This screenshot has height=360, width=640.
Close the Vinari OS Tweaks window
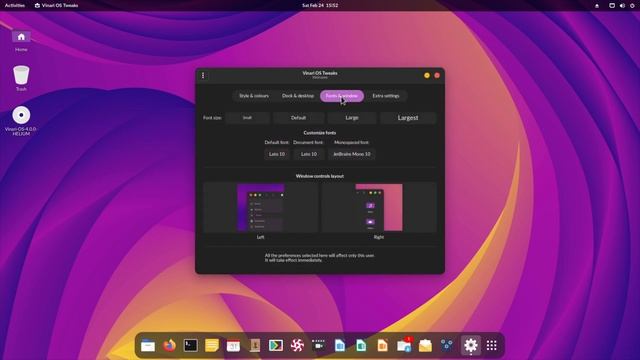[x=437, y=76]
